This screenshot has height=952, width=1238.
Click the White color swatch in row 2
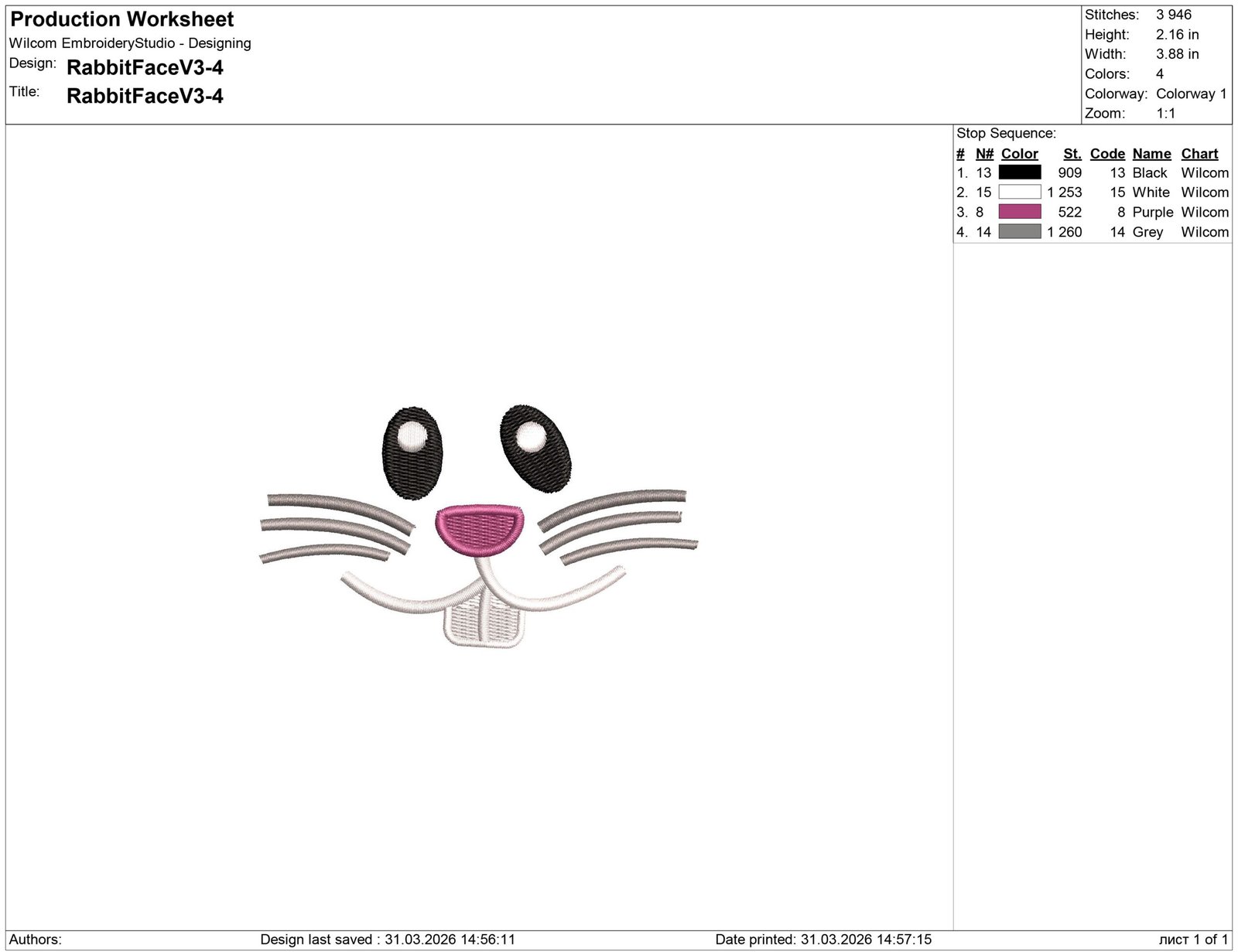click(1020, 193)
